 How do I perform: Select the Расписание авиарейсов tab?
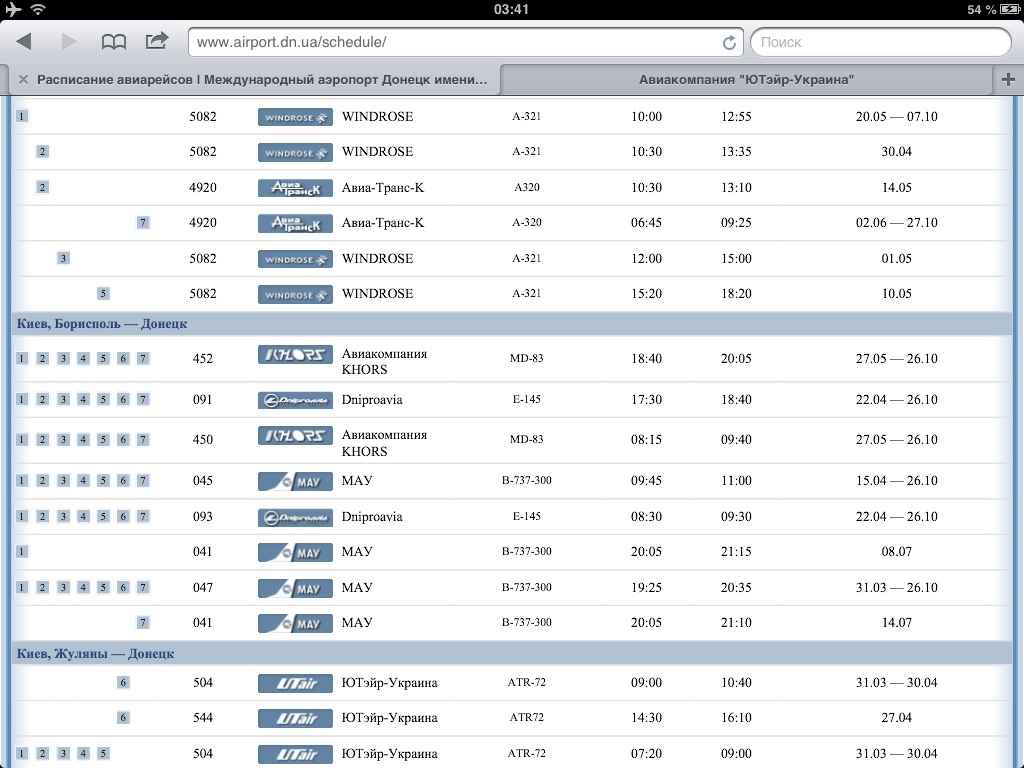pyautogui.click(x=262, y=80)
